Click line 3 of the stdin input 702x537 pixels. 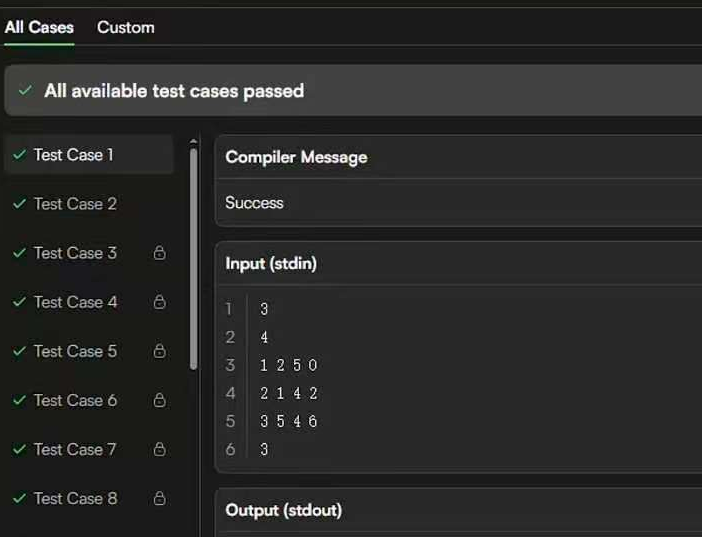pos(288,365)
